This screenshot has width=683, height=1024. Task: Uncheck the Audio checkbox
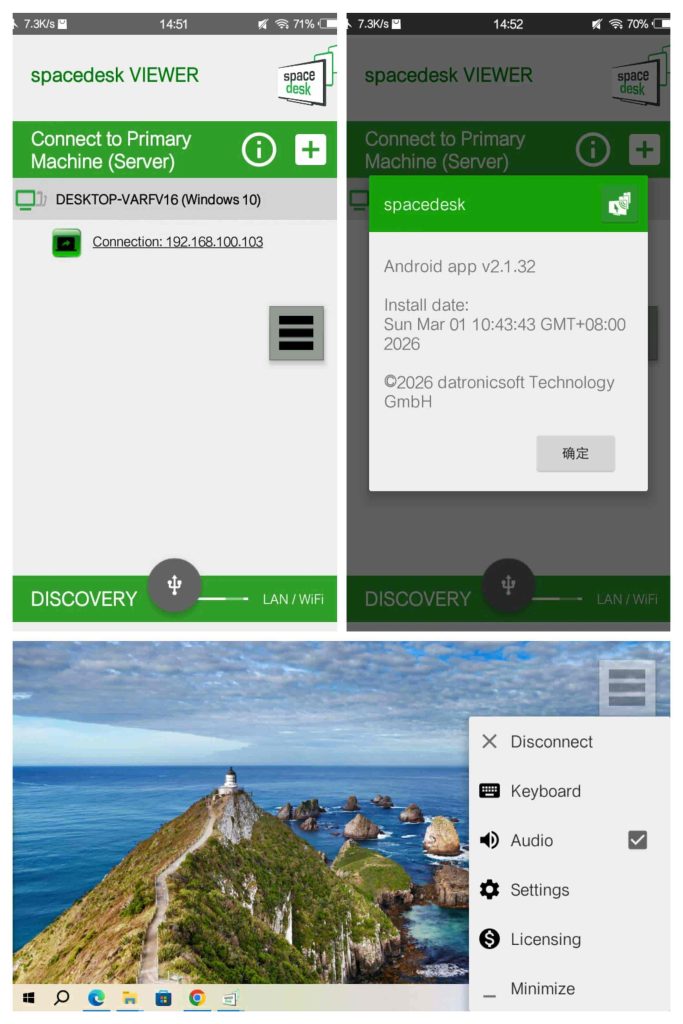pos(637,840)
